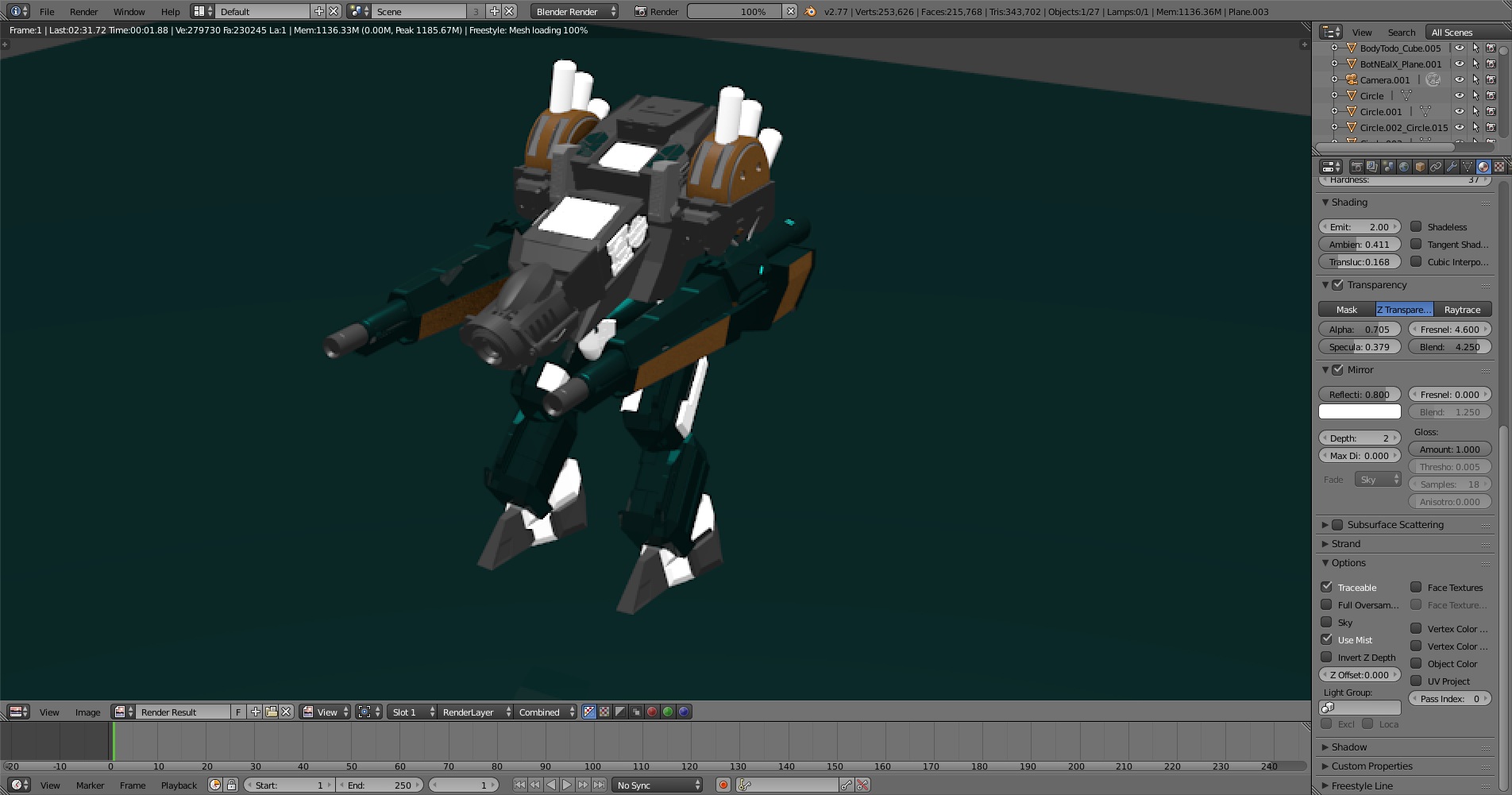The height and width of the screenshot is (795, 1512).
Task: Select the Mask transparency mode
Action: click(x=1347, y=309)
